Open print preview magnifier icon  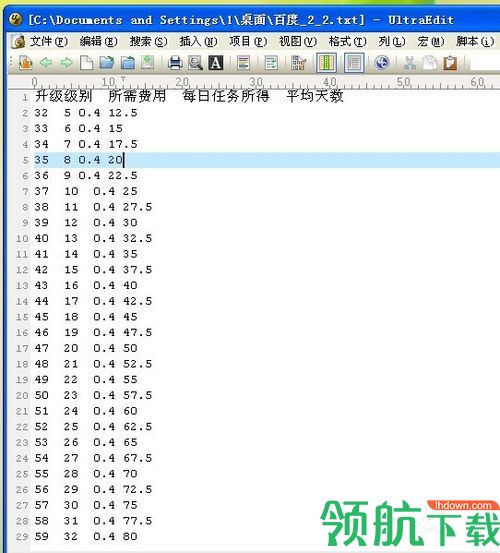click(x=195, y=63)
